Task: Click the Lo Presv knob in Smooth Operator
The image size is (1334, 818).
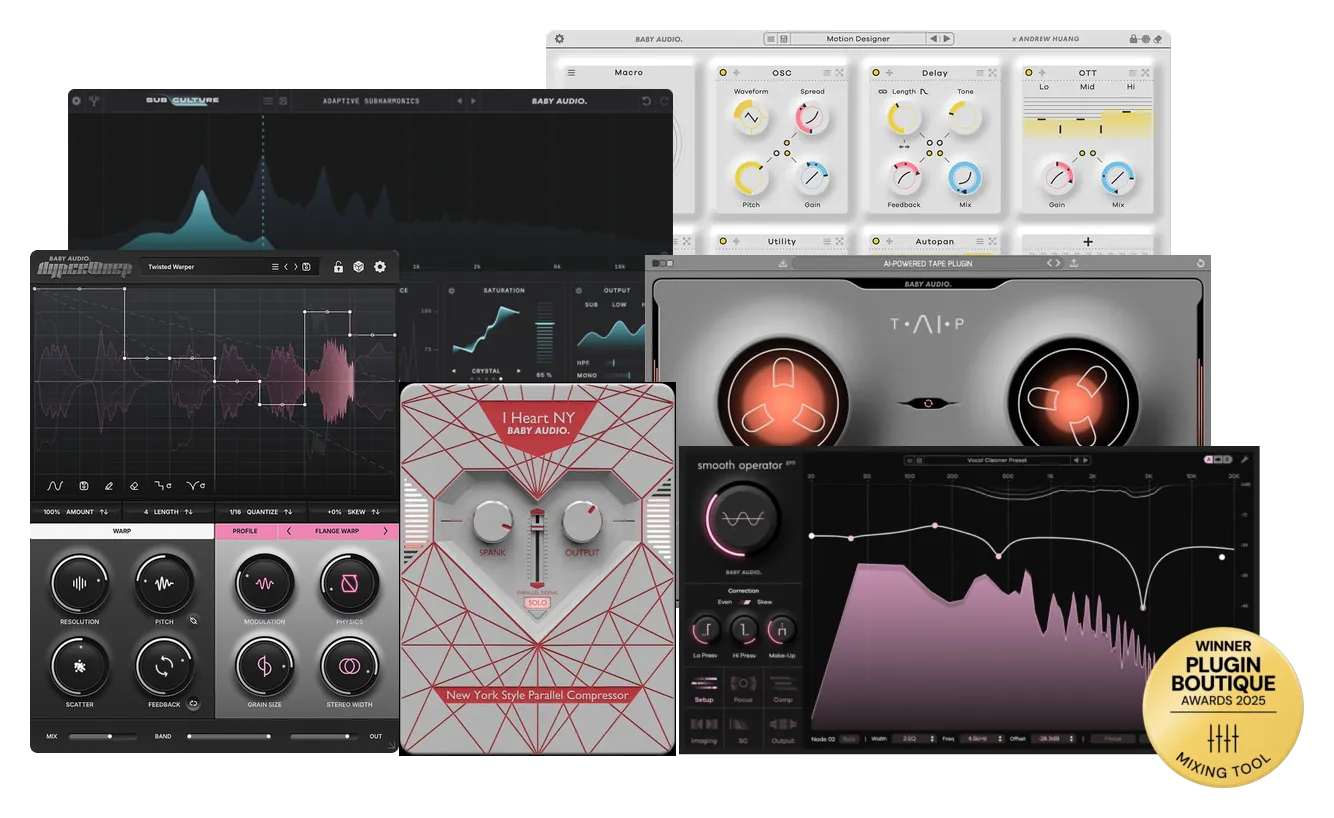Action: (x=705, y=630)
